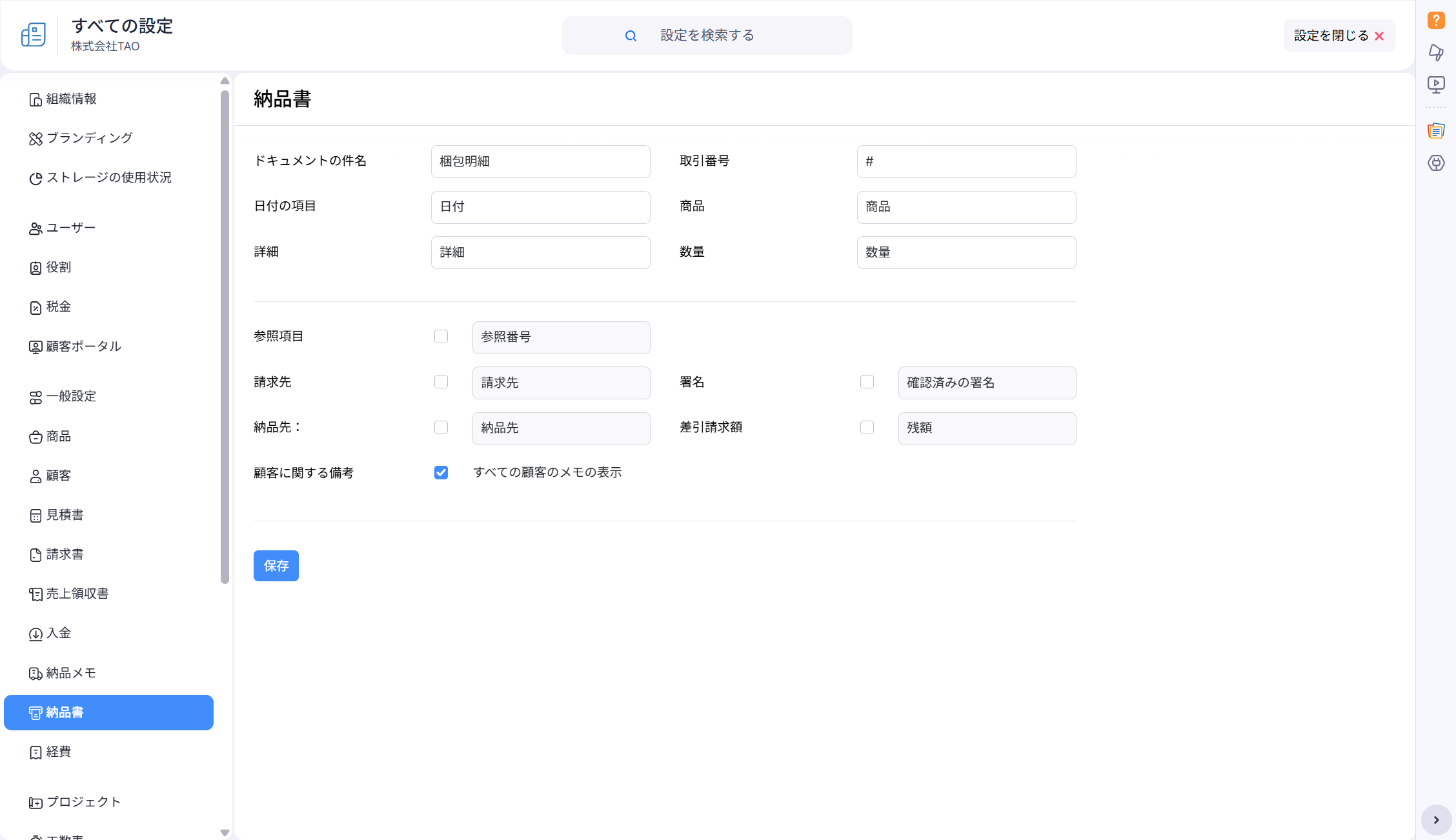The height and width of the screenshot is (840, 1456).
Task: Toggle the 差引請求額 checkbox
Action: click(x=867, y=428)
